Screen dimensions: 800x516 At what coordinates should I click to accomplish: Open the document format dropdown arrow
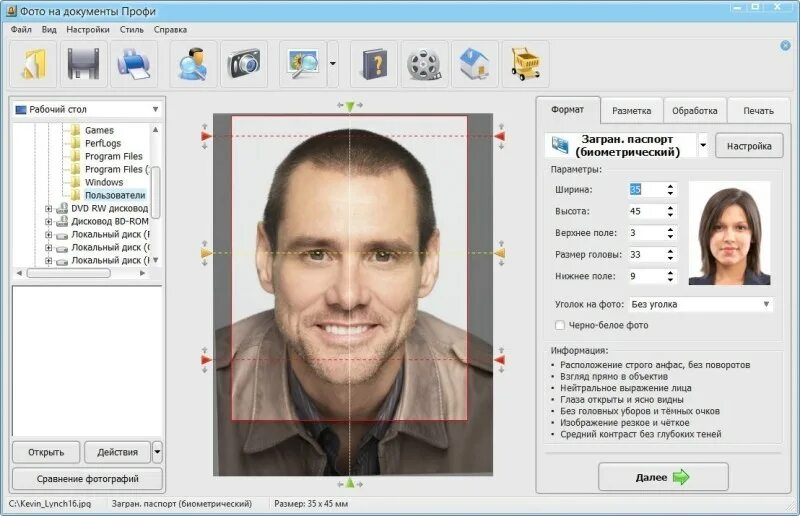pos(703,145)
